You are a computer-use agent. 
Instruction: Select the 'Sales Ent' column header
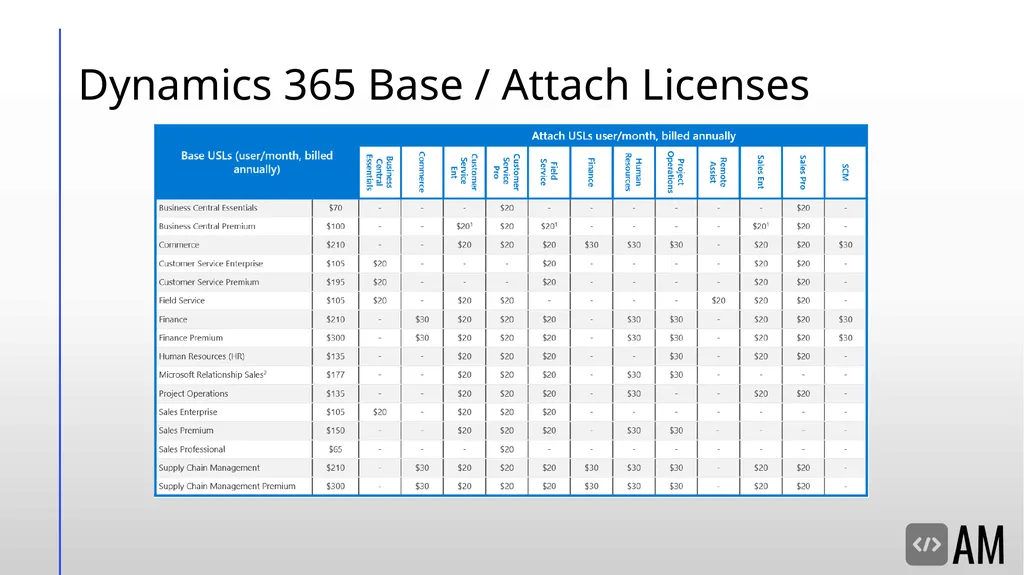[761, 172]
